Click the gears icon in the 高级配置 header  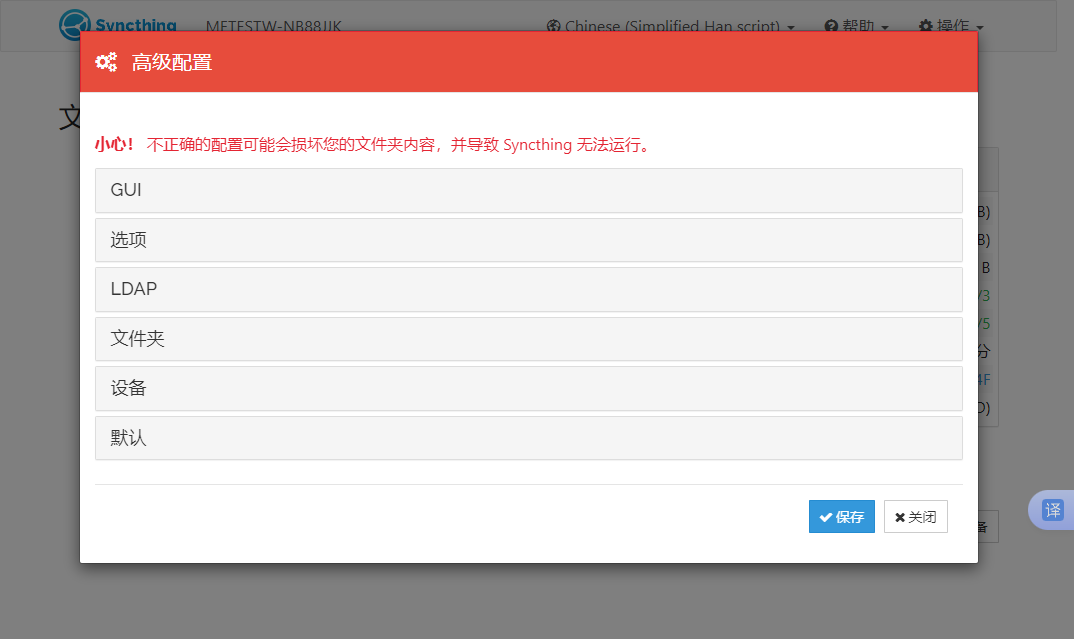106,61
